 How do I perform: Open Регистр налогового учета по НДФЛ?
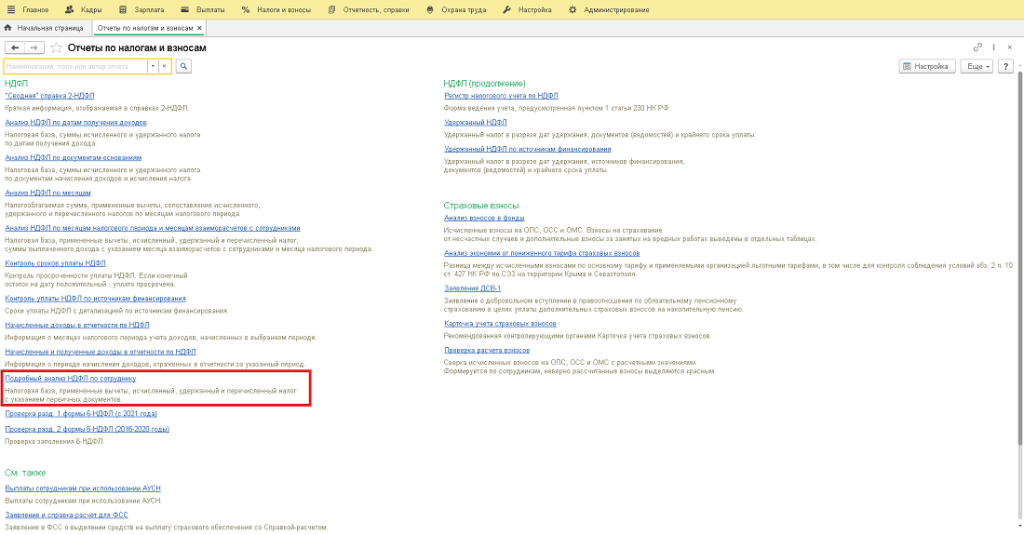tap(498, 95)
